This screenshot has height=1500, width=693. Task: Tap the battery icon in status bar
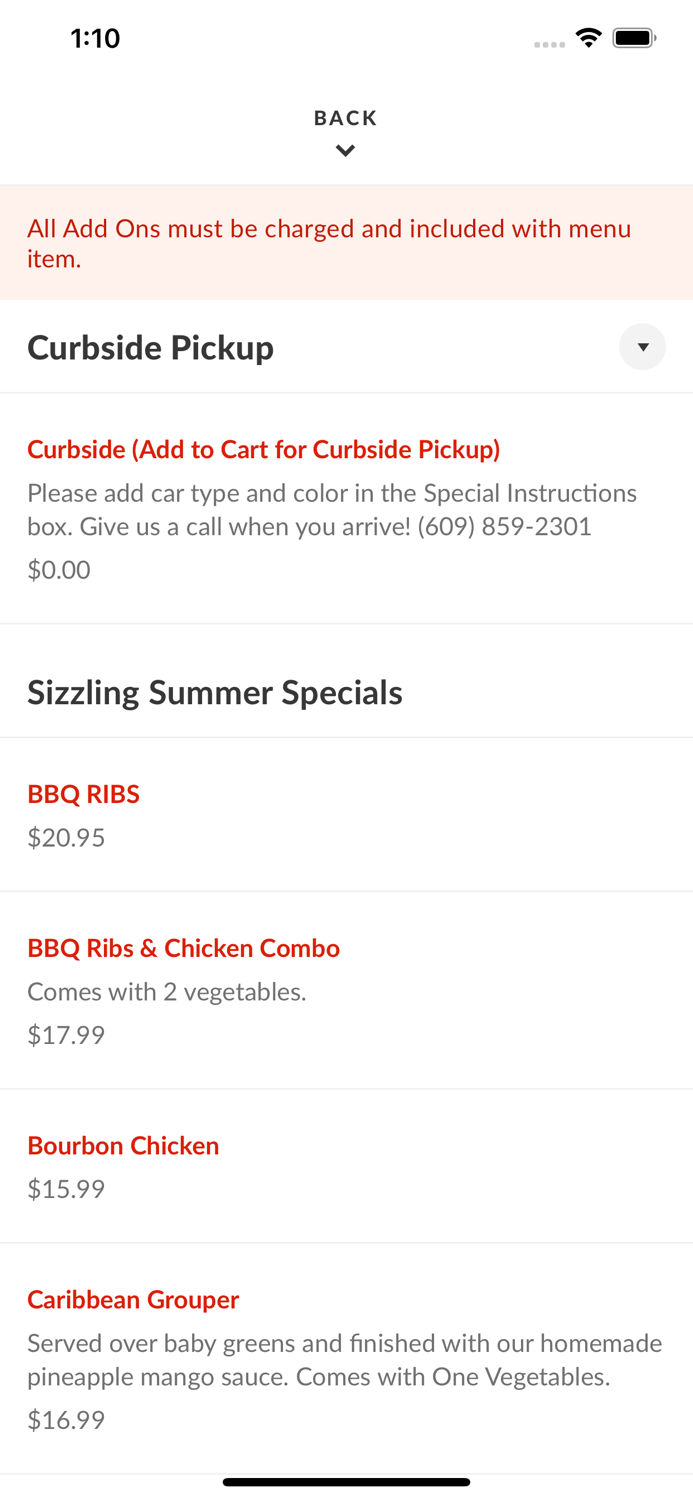[634, 38]
